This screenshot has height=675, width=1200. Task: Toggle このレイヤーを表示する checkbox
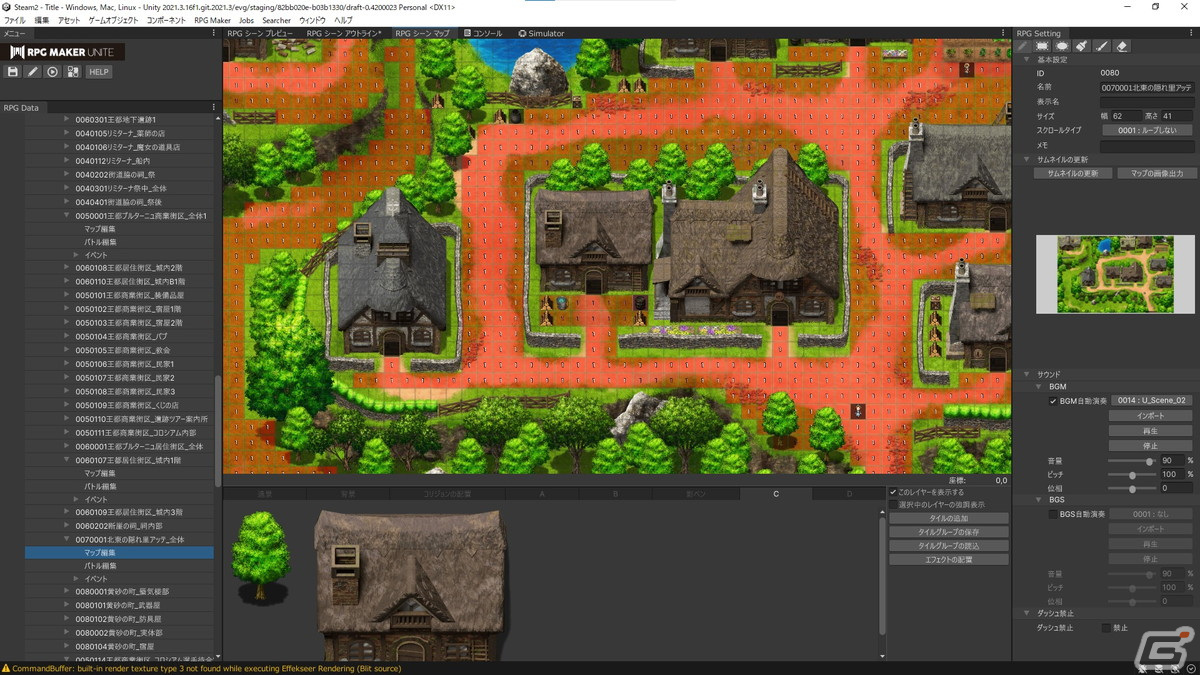[x=894, y=492]
